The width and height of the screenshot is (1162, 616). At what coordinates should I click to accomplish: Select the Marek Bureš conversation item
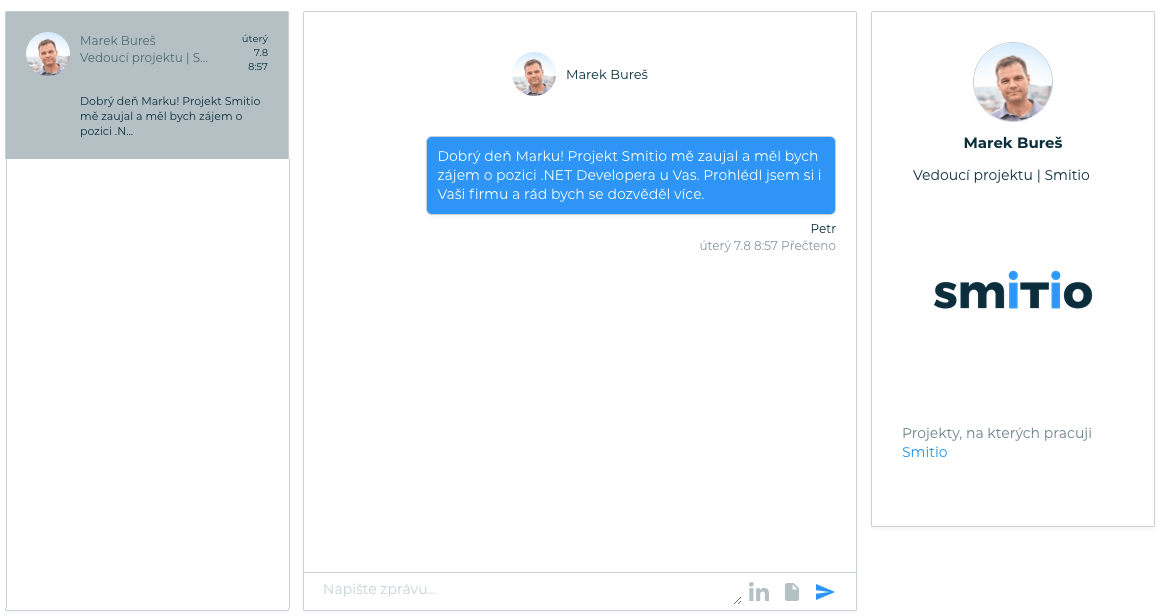(x=147, y=85)
